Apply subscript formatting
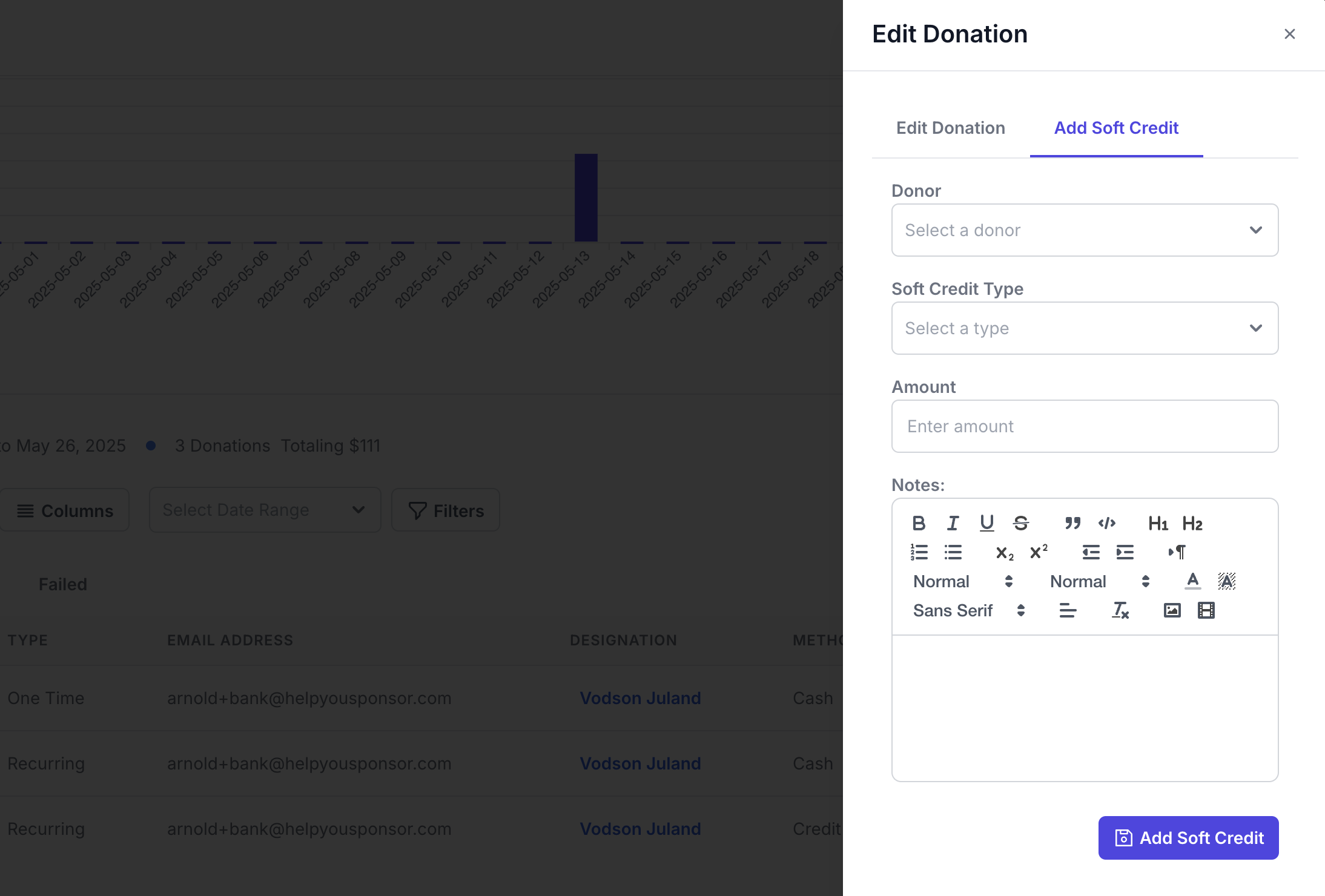This screenshot has height=896, width=1325. coord(1005,552)
